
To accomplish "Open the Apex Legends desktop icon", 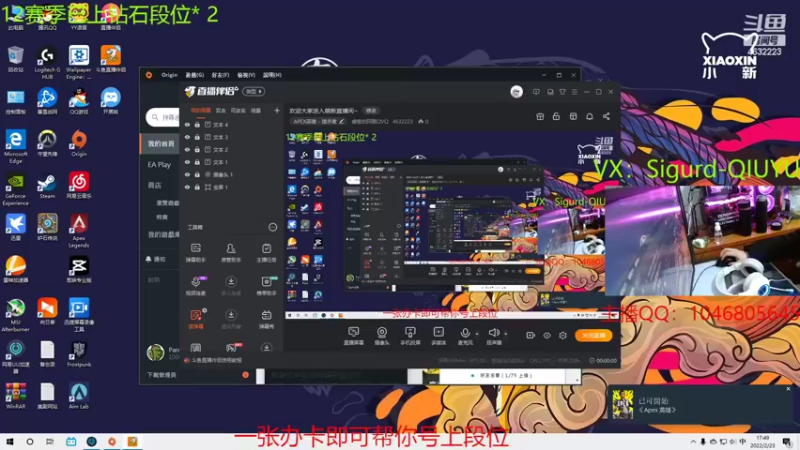I will tap(79, 231).
